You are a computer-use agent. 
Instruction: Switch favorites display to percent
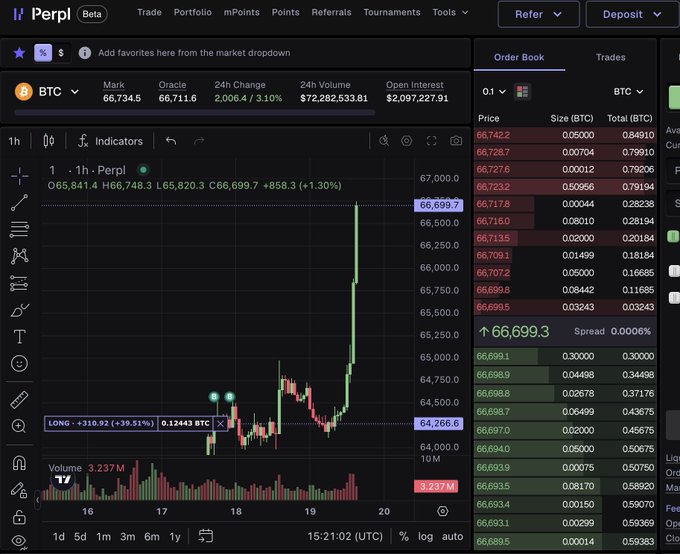click(43, 53)
